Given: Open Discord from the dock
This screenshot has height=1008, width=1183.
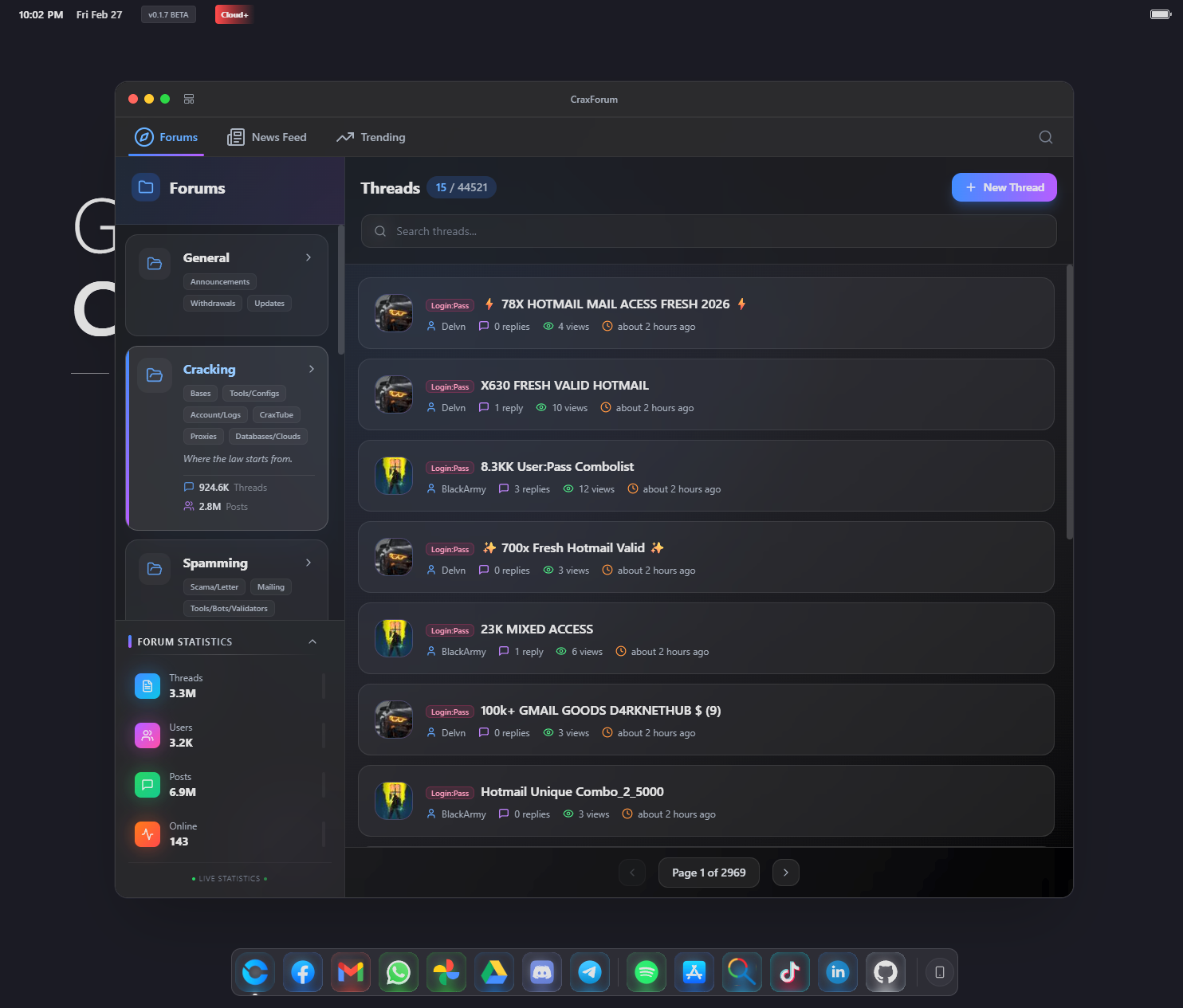Looking at the screenshot, I should [x=542, y=972].
